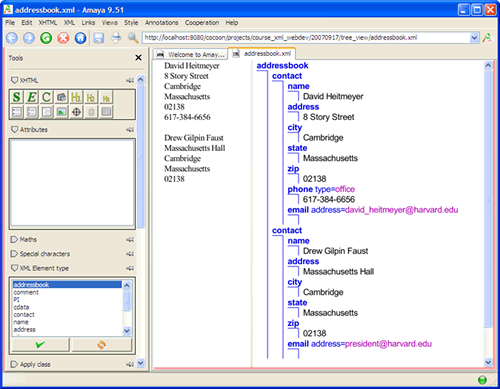This screenshot has width=500, height=389.
Task: Confirm element type with green checkmark button
Action: coord(40,345)
